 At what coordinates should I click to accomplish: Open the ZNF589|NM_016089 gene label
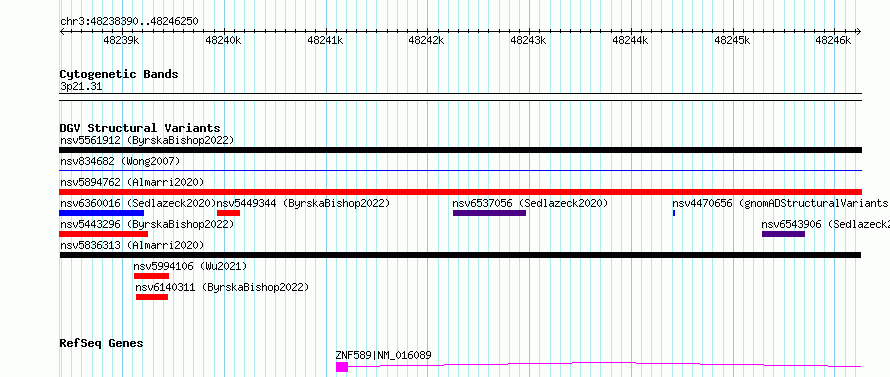coord(383,355)
